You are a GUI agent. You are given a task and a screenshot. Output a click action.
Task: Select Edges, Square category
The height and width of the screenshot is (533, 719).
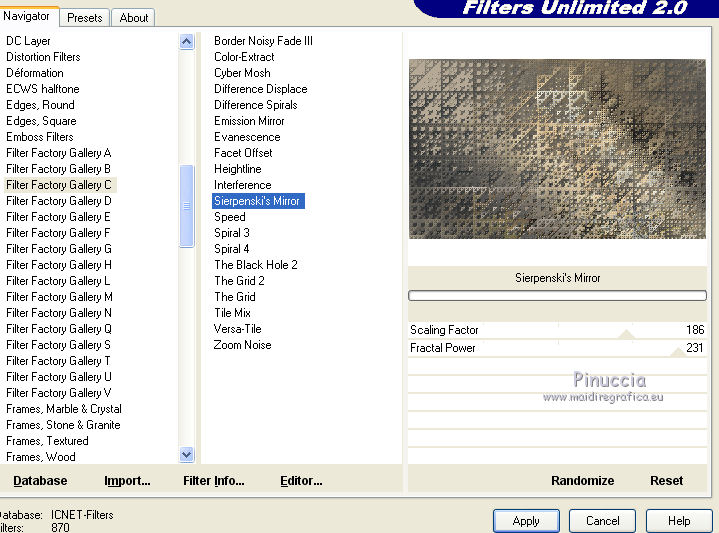41,121
